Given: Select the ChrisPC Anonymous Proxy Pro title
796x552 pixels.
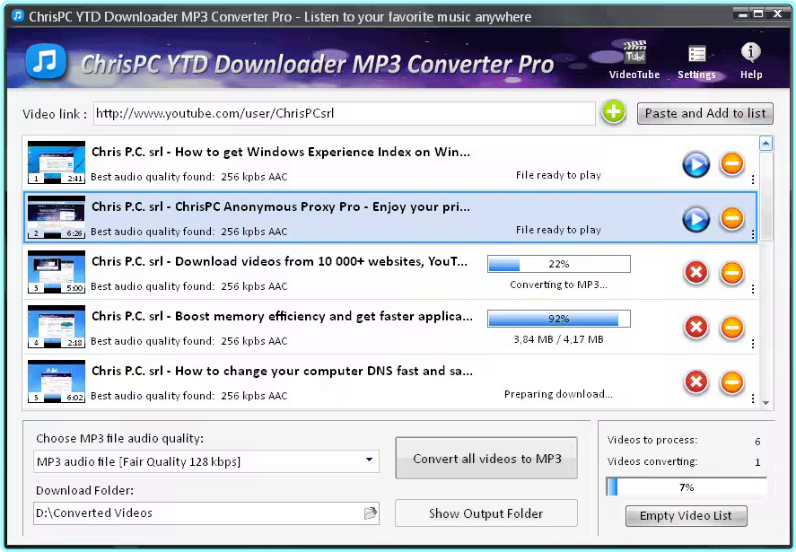Looking at the screenshot, I should pos(281,207).
